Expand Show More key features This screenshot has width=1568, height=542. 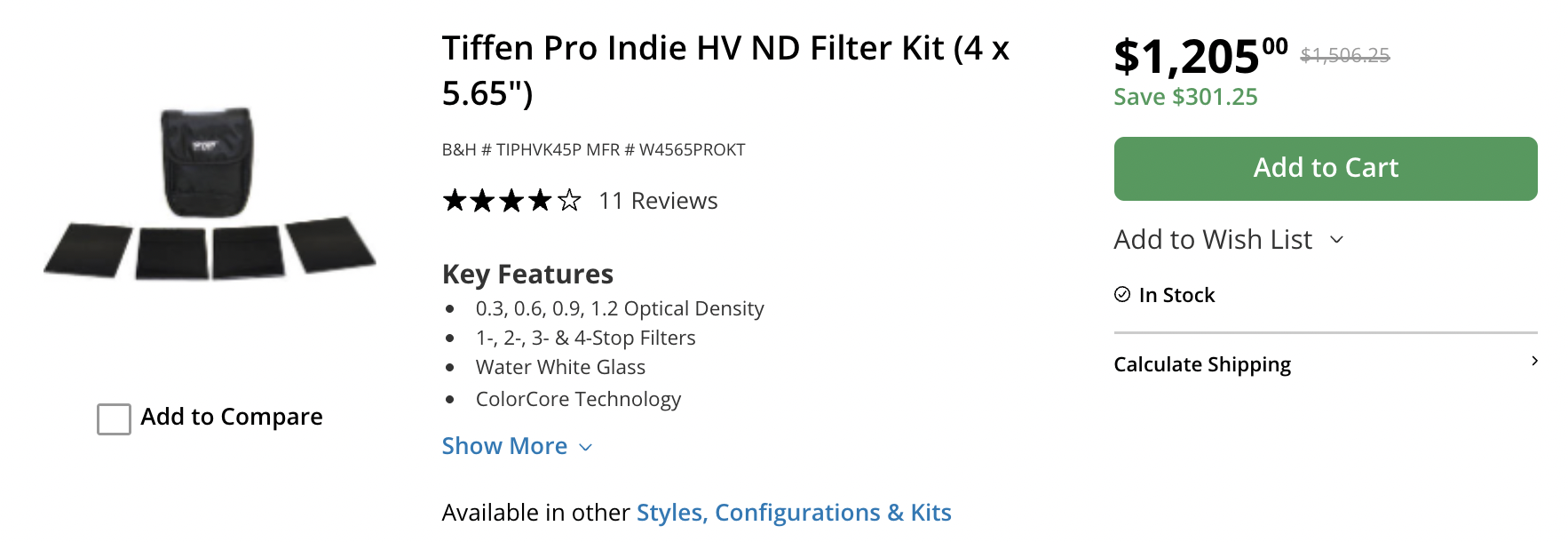click(x=504, y=446)
